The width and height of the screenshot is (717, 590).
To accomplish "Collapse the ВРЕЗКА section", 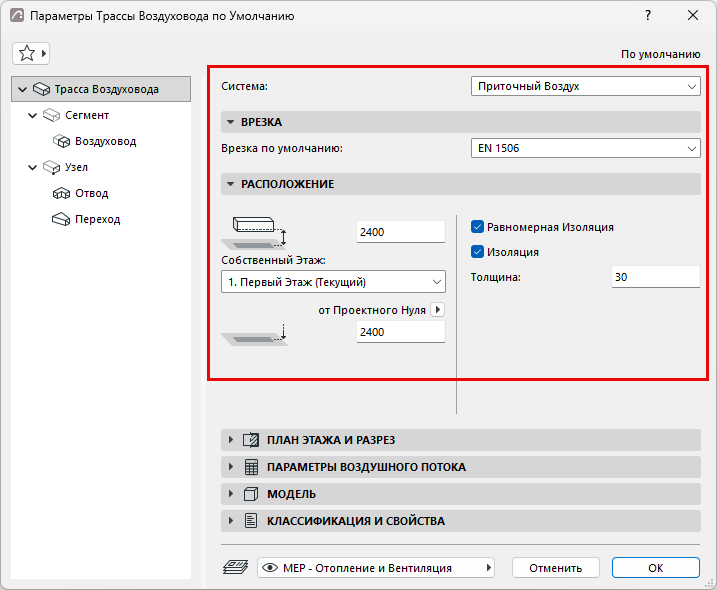I will point(230,122).
